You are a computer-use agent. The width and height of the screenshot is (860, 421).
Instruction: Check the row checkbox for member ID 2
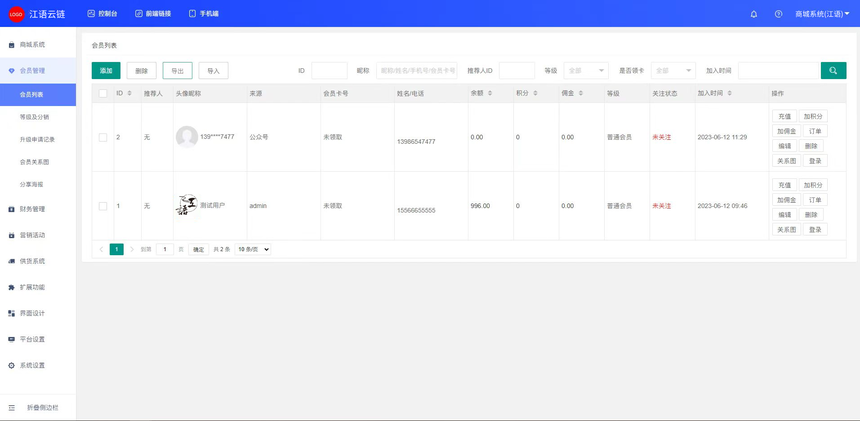pos(103,137)
